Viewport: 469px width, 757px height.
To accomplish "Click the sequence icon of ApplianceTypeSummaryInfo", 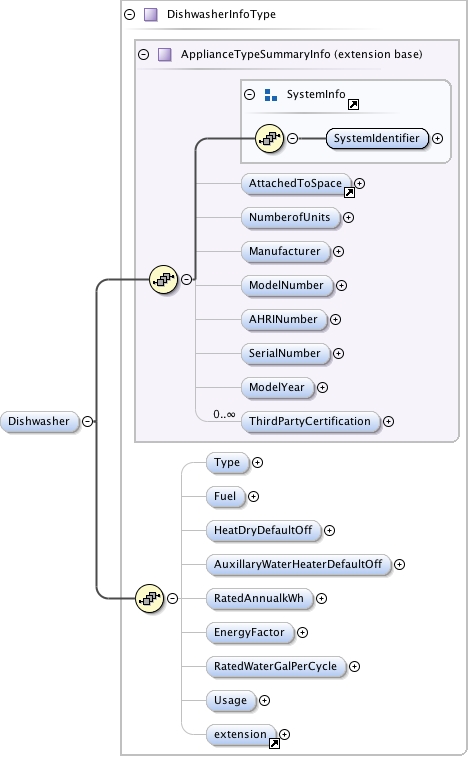I will pos(164,279).
